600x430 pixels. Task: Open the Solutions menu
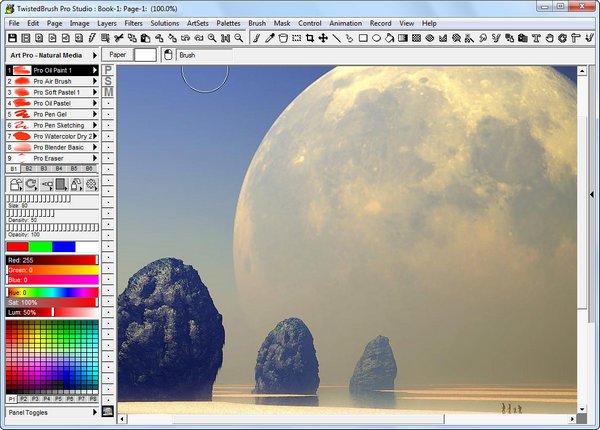click(x=165, y=23)
